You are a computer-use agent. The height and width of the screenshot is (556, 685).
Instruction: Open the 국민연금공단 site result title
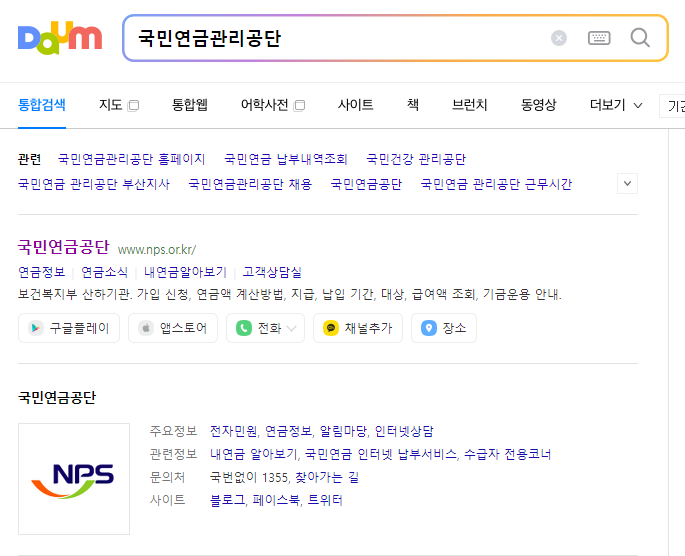click(63, 247)
